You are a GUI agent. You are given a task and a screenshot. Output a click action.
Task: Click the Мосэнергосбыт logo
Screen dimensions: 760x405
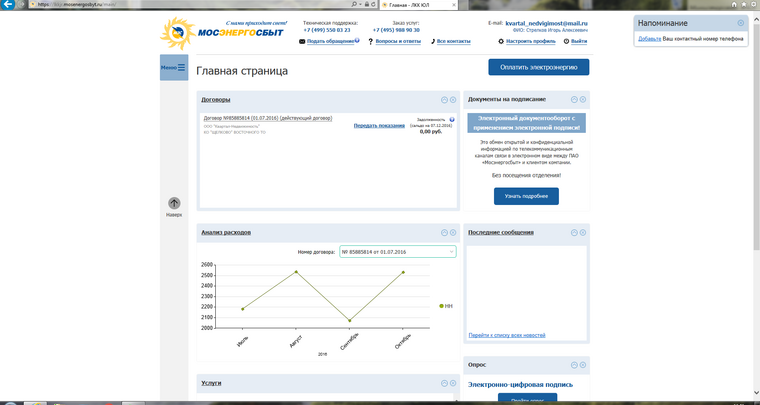(x=222, y=33)
